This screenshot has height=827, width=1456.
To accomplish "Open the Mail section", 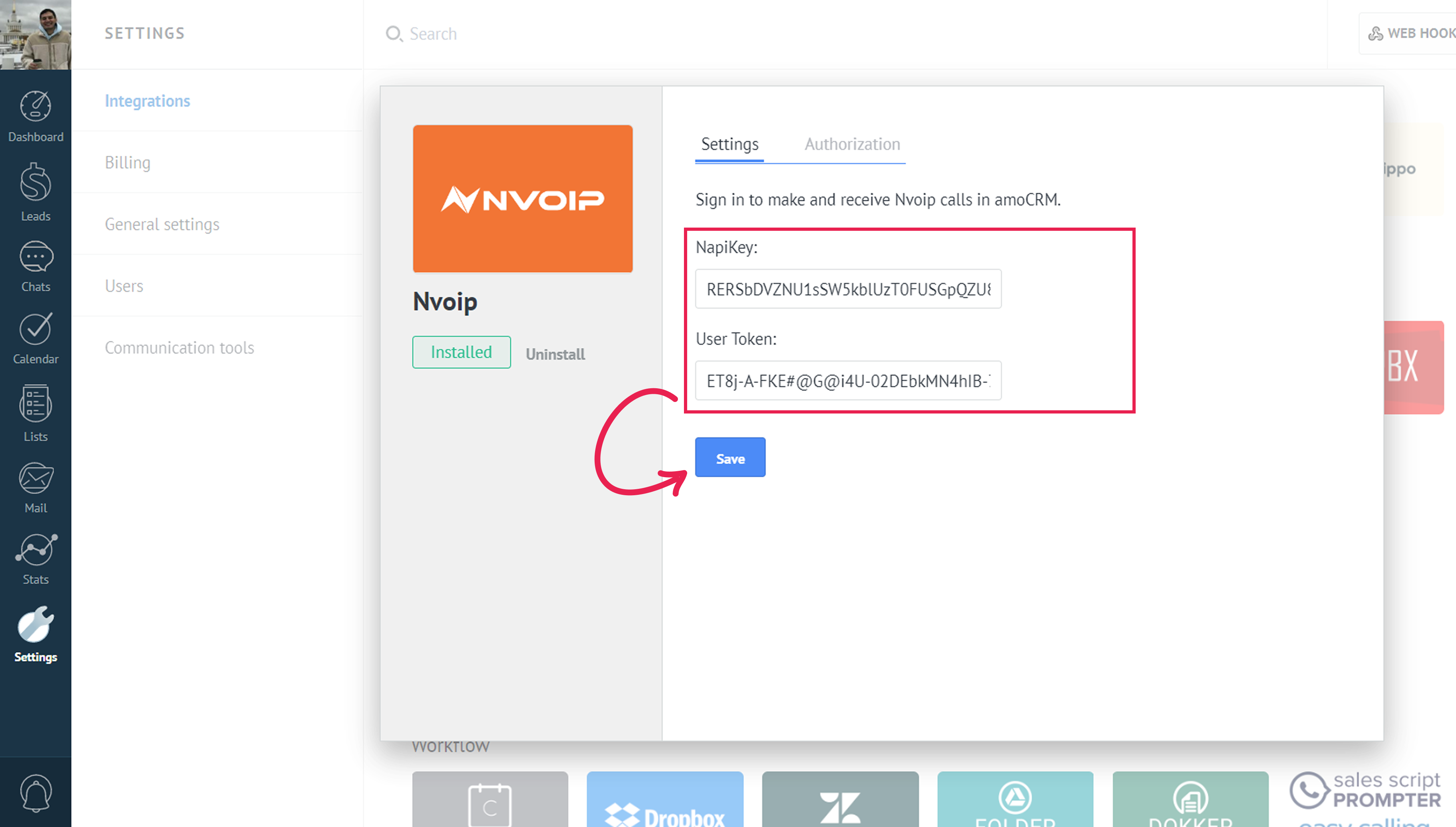I will coord(35,488).
